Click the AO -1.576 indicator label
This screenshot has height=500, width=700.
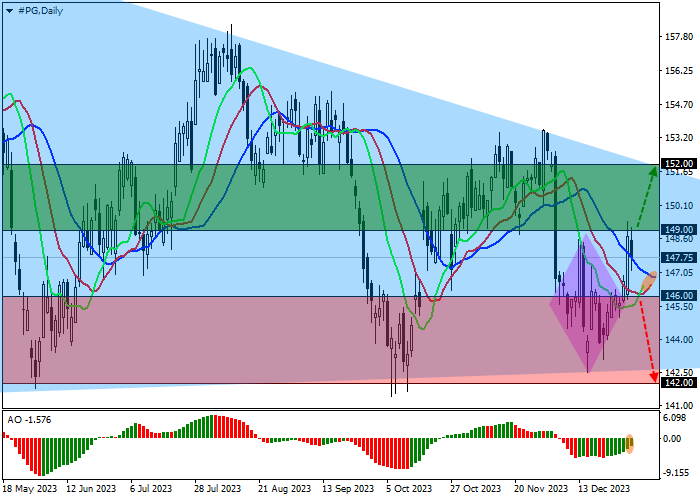[29, 420]
